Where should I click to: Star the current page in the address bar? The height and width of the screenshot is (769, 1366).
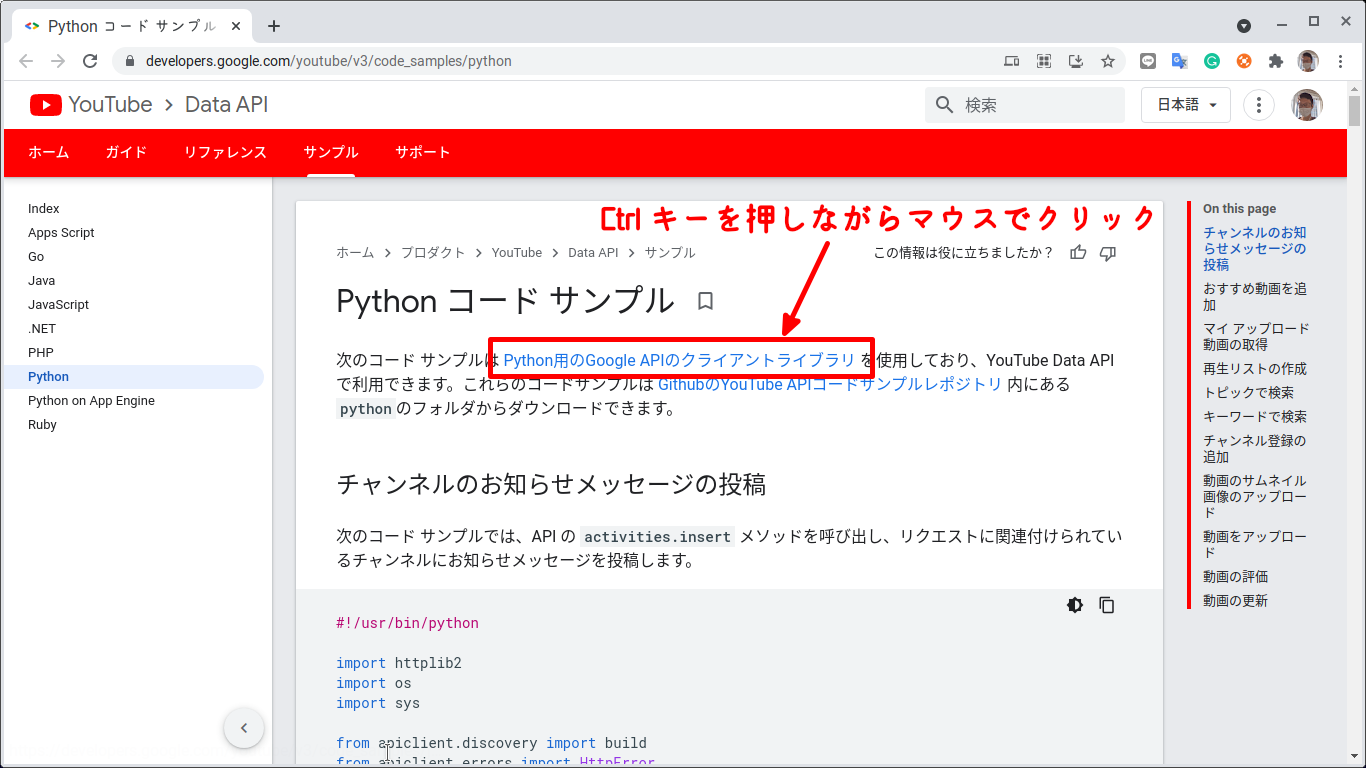[x=1107, y=61]
